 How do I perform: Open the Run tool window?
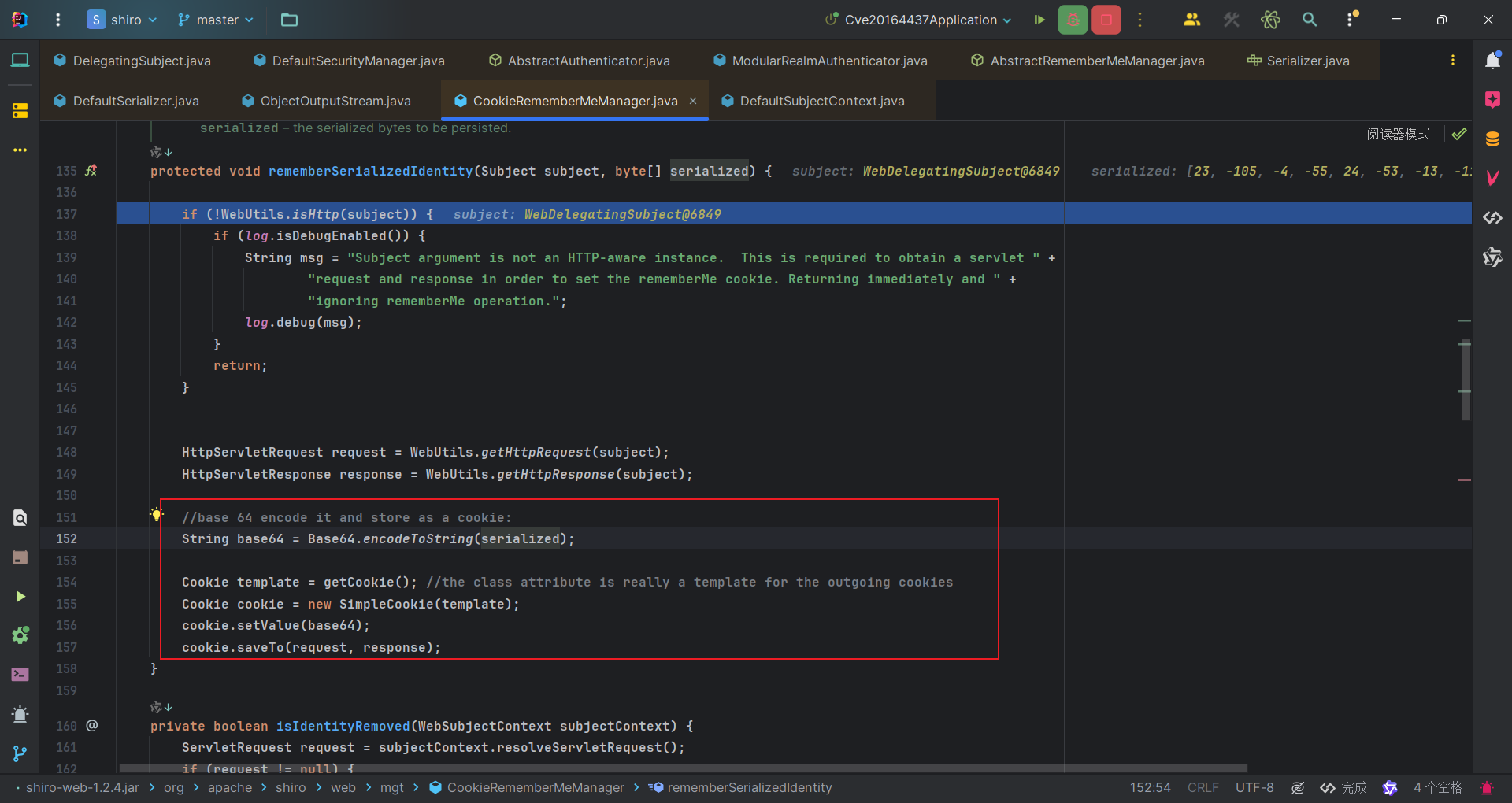pyautogui.click(x=20, y=597)
